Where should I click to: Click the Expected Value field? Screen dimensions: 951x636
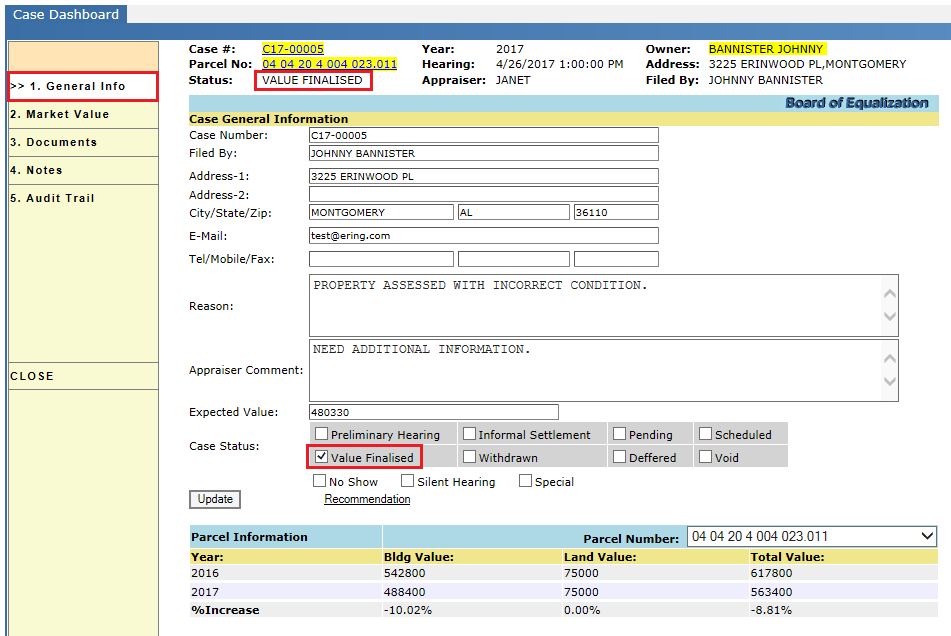[434, 412]
